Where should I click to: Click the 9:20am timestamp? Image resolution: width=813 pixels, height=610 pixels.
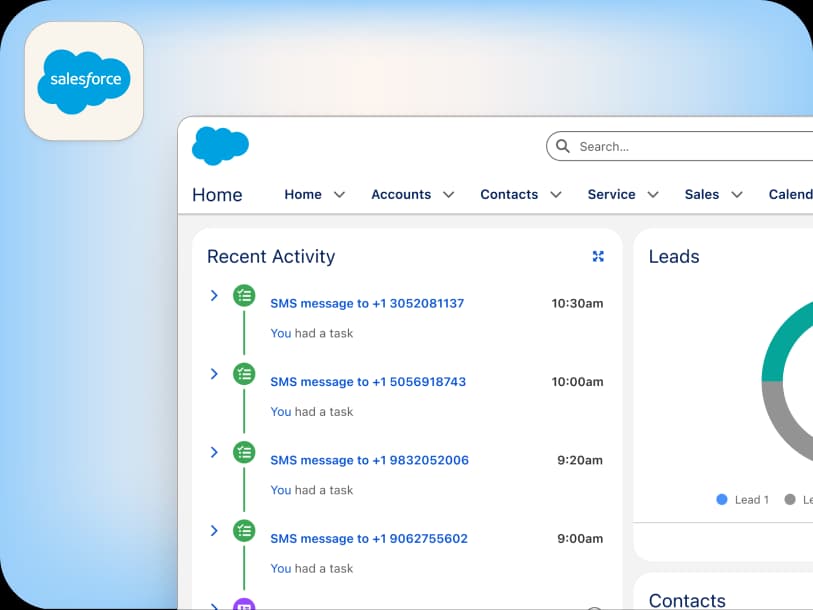pyautogui.click(x=580, y=460)
